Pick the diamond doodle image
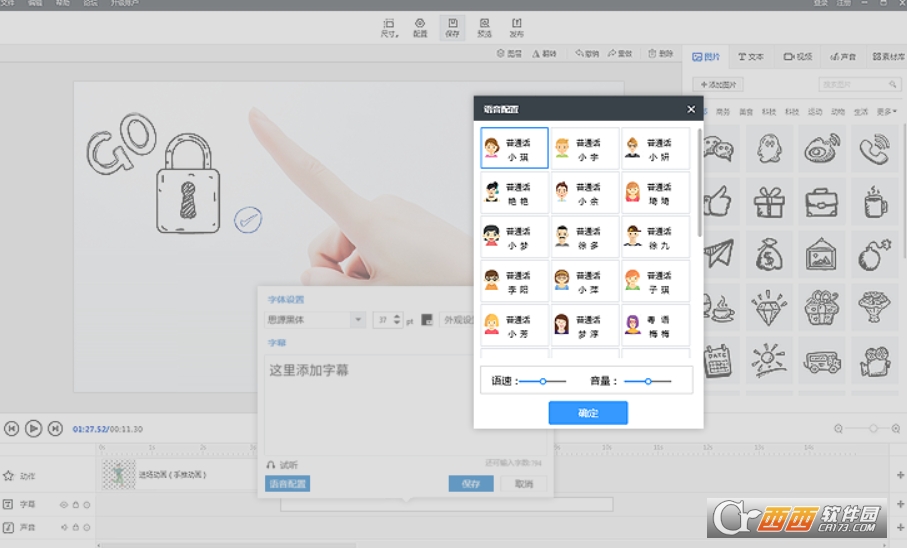The image size is (907, 548). pyautogui.click(x=769, y=308)
